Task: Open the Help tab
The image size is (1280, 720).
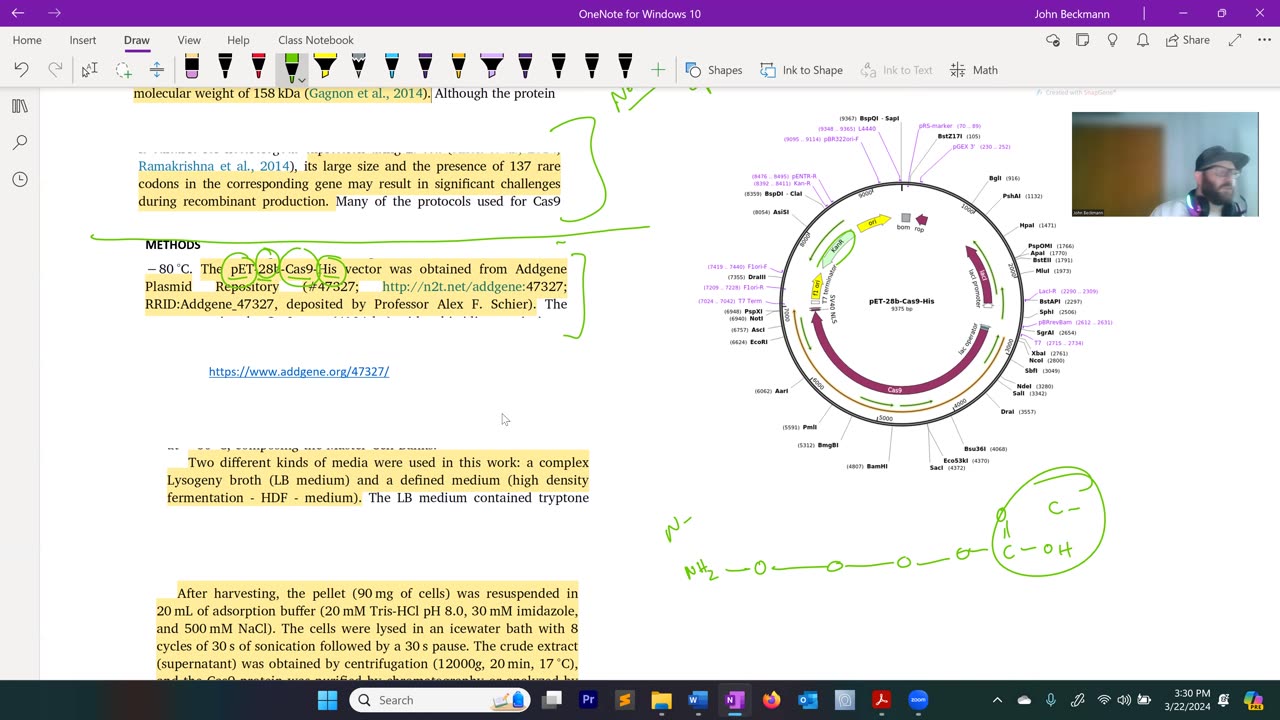Action: (x=238, y=40)
